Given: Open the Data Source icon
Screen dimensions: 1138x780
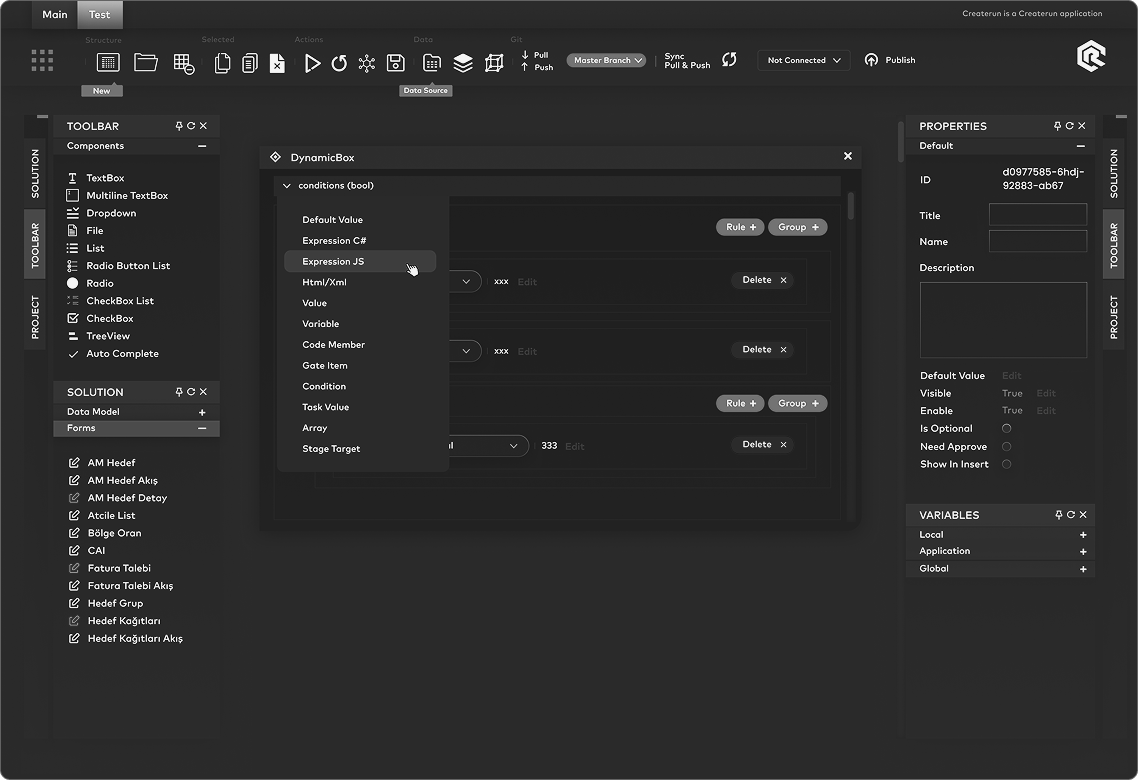Looking at the screenshot, I should point(431,62).
